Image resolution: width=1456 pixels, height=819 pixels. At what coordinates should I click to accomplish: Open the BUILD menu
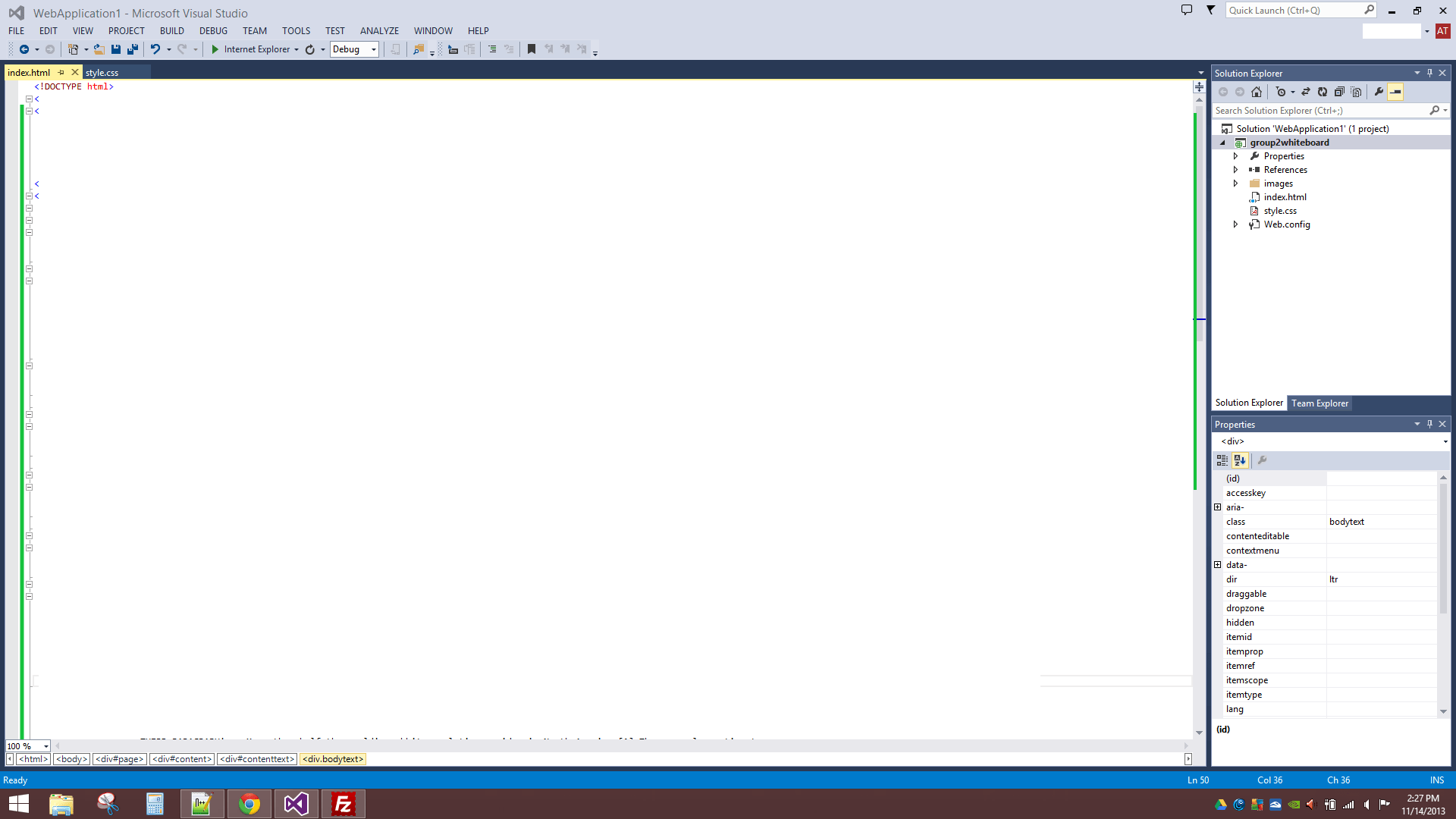click(171, 31)
